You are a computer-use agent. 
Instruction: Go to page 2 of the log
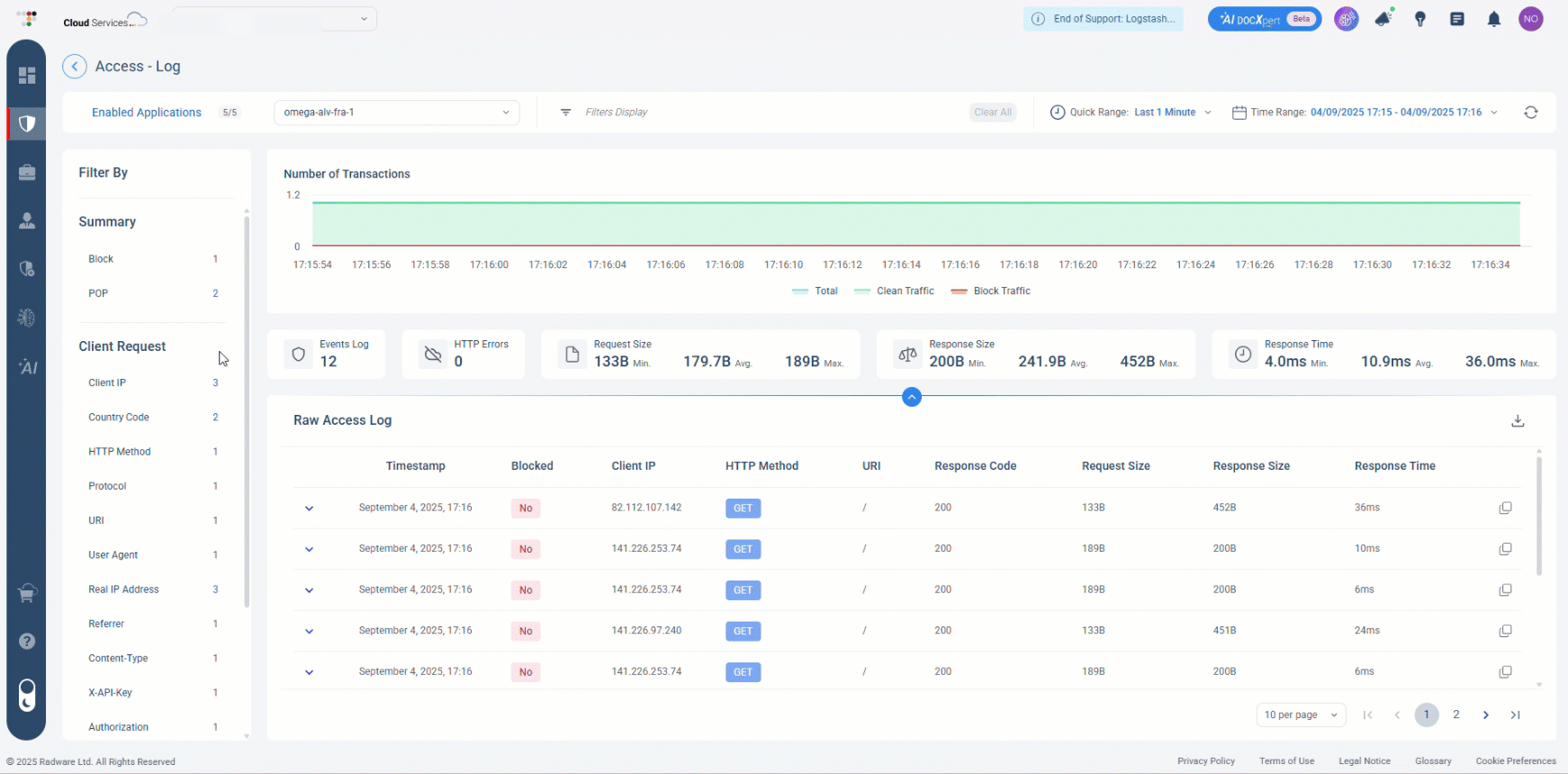click(1455, 715)
